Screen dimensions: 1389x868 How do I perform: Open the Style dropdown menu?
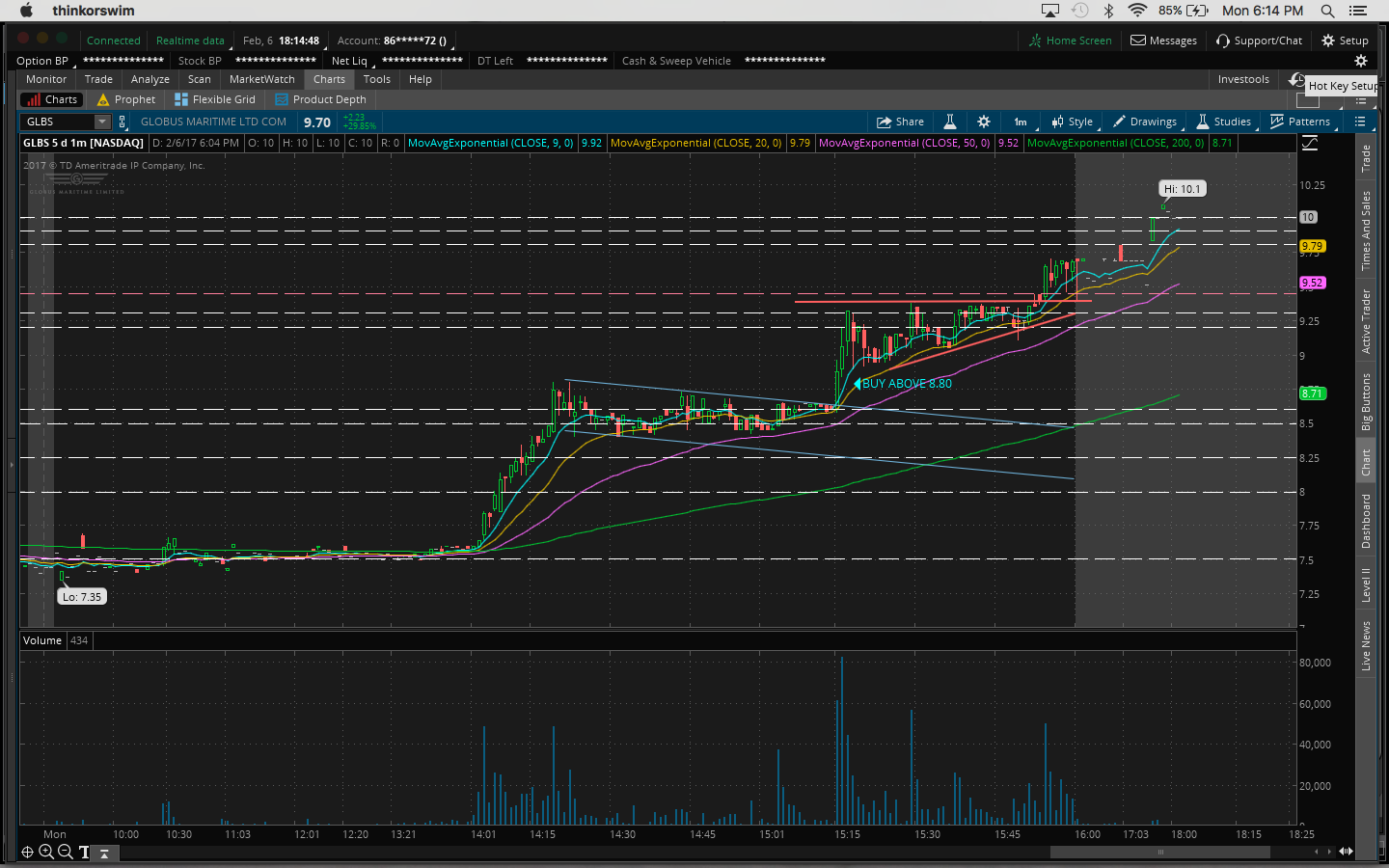pyautogui.click(x=1073, y=122)
